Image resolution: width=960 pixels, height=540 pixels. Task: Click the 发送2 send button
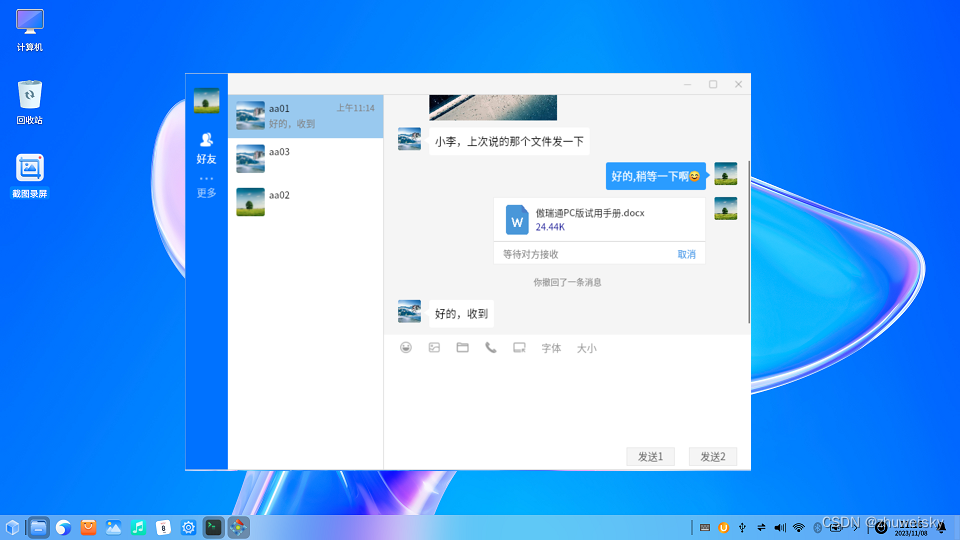point(713,457)
